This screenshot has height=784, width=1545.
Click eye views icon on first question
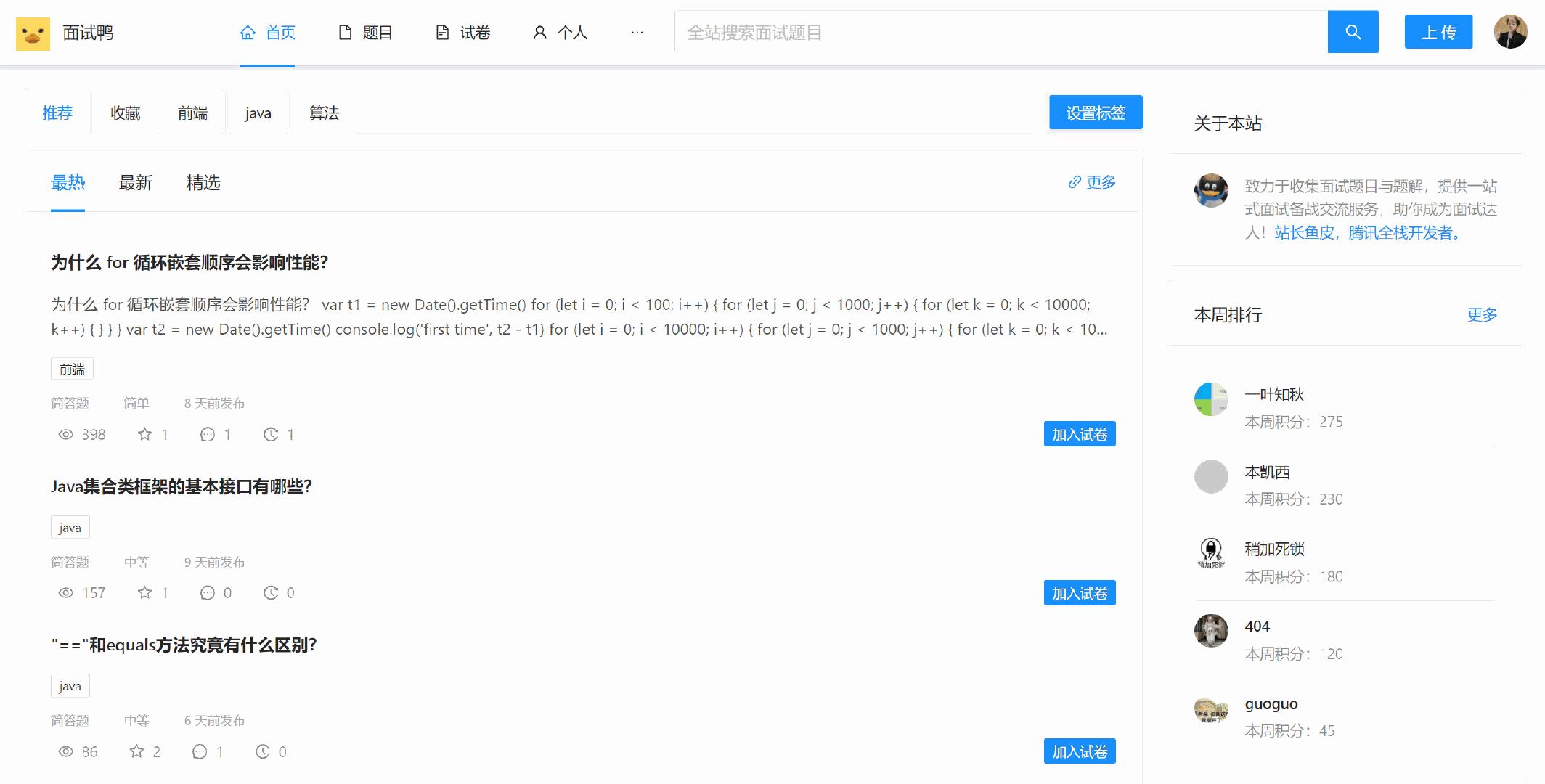click(x=65, y=434)
